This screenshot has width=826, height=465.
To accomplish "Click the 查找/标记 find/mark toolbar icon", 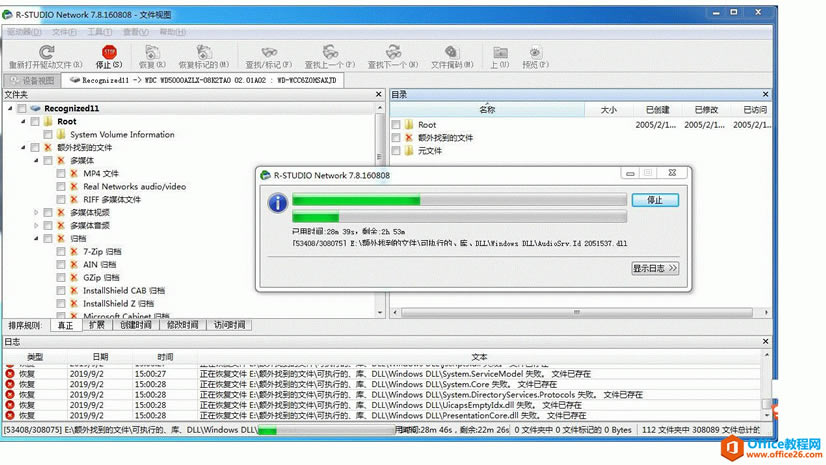I will pyautogui.click(x=269, y=52).
